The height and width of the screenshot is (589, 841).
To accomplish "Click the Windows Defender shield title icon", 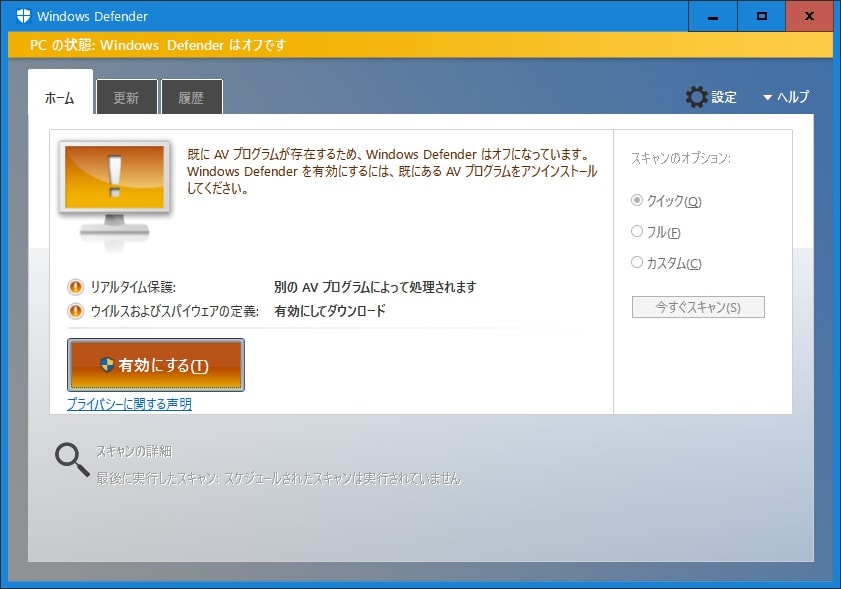I will (x=23, y=16).
